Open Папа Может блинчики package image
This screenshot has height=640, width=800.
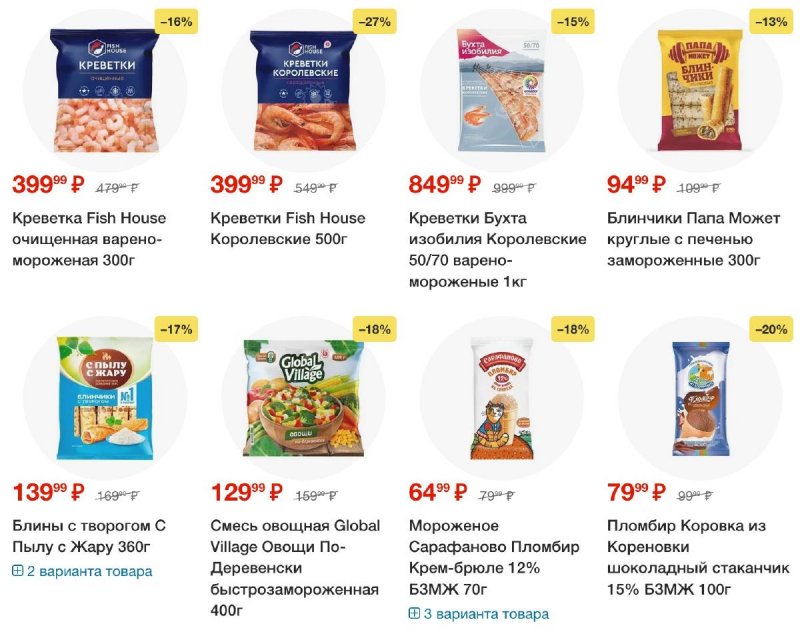coord(699,90)
